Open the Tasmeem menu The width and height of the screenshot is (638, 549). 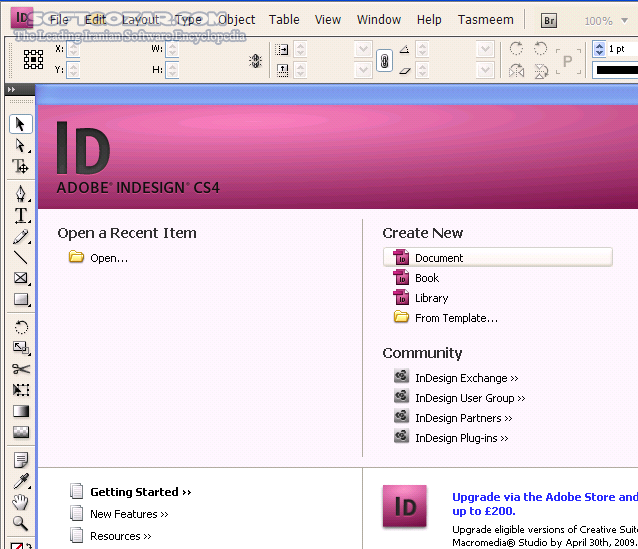[x=485, y=20]
